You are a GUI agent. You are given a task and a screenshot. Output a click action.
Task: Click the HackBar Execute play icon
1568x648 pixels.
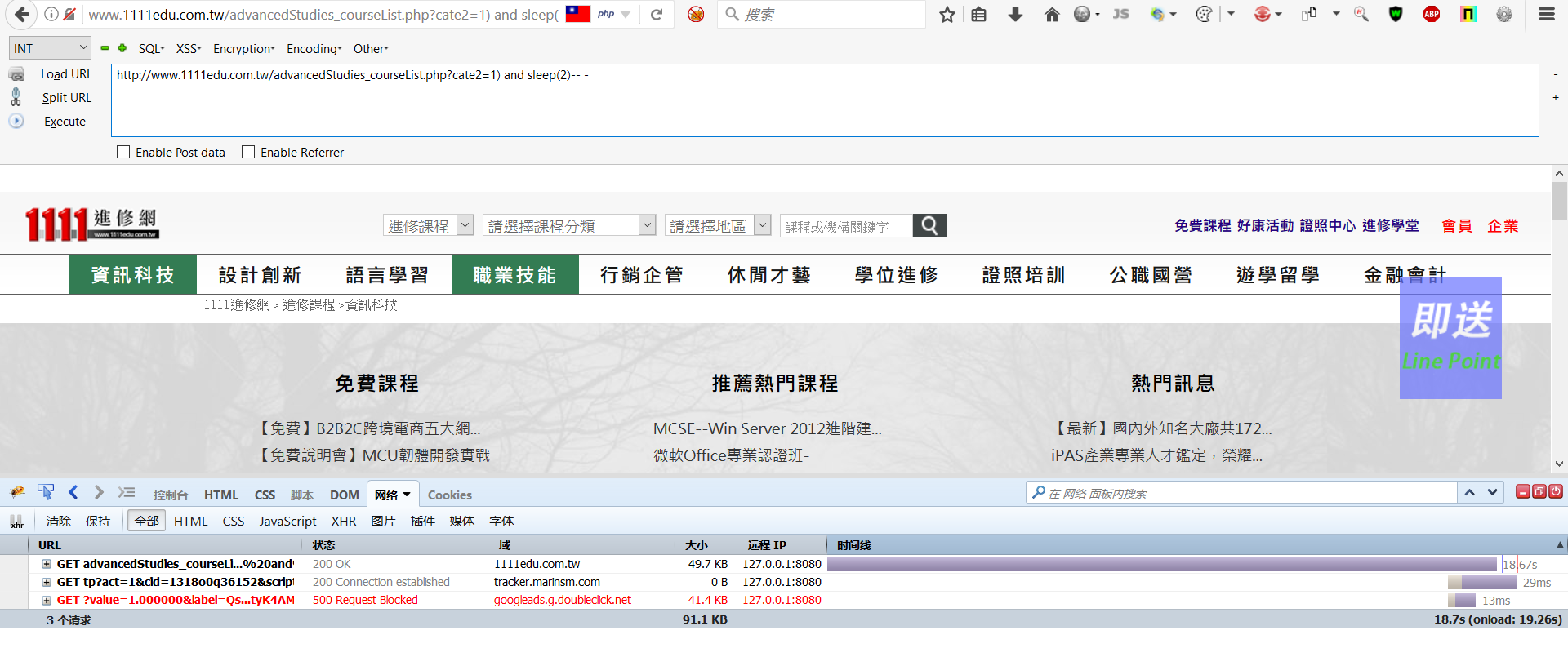click(16, 121)
